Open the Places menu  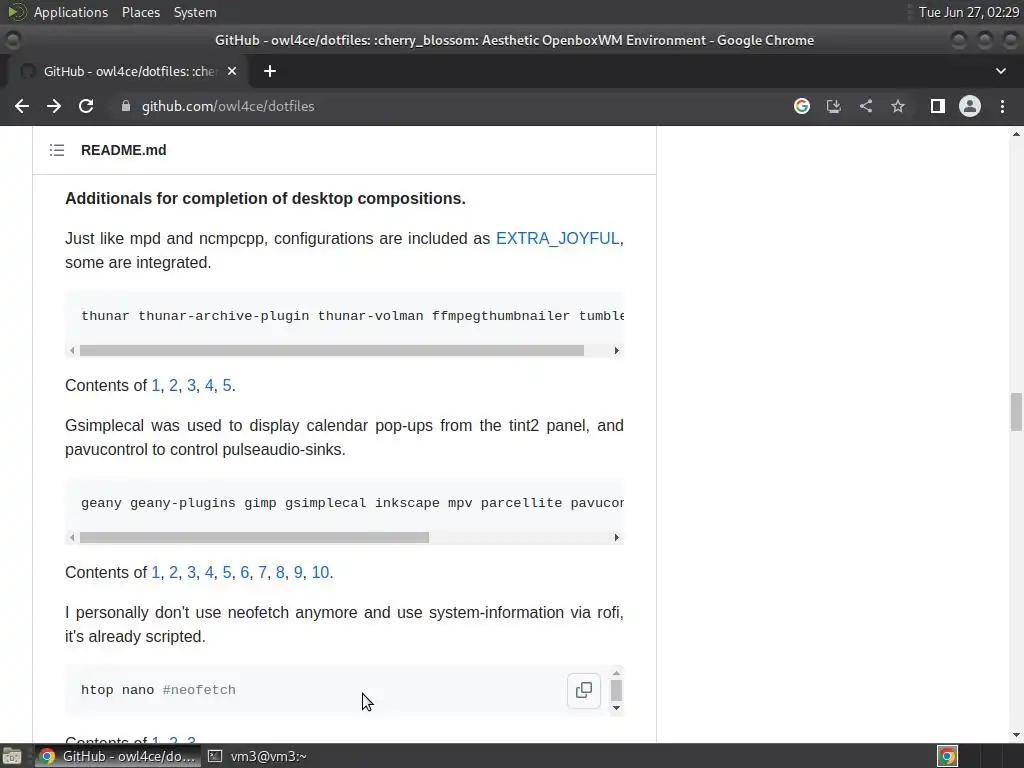(141, 12)
